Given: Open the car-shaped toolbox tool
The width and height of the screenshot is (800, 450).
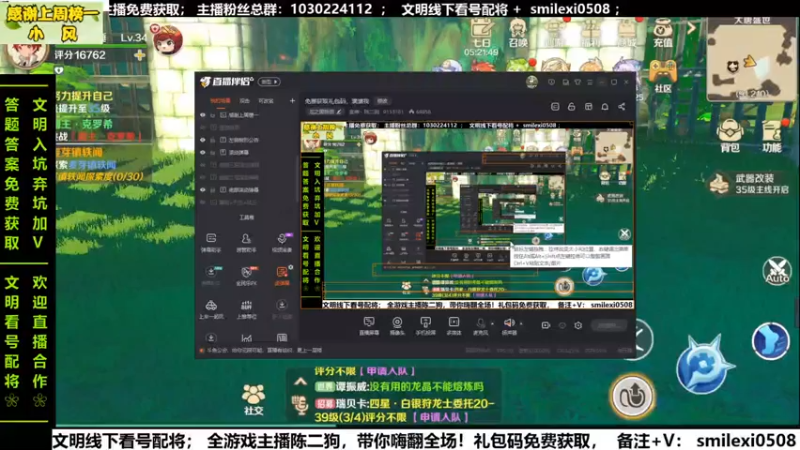Looking at the screenshot, I should 211,309.
